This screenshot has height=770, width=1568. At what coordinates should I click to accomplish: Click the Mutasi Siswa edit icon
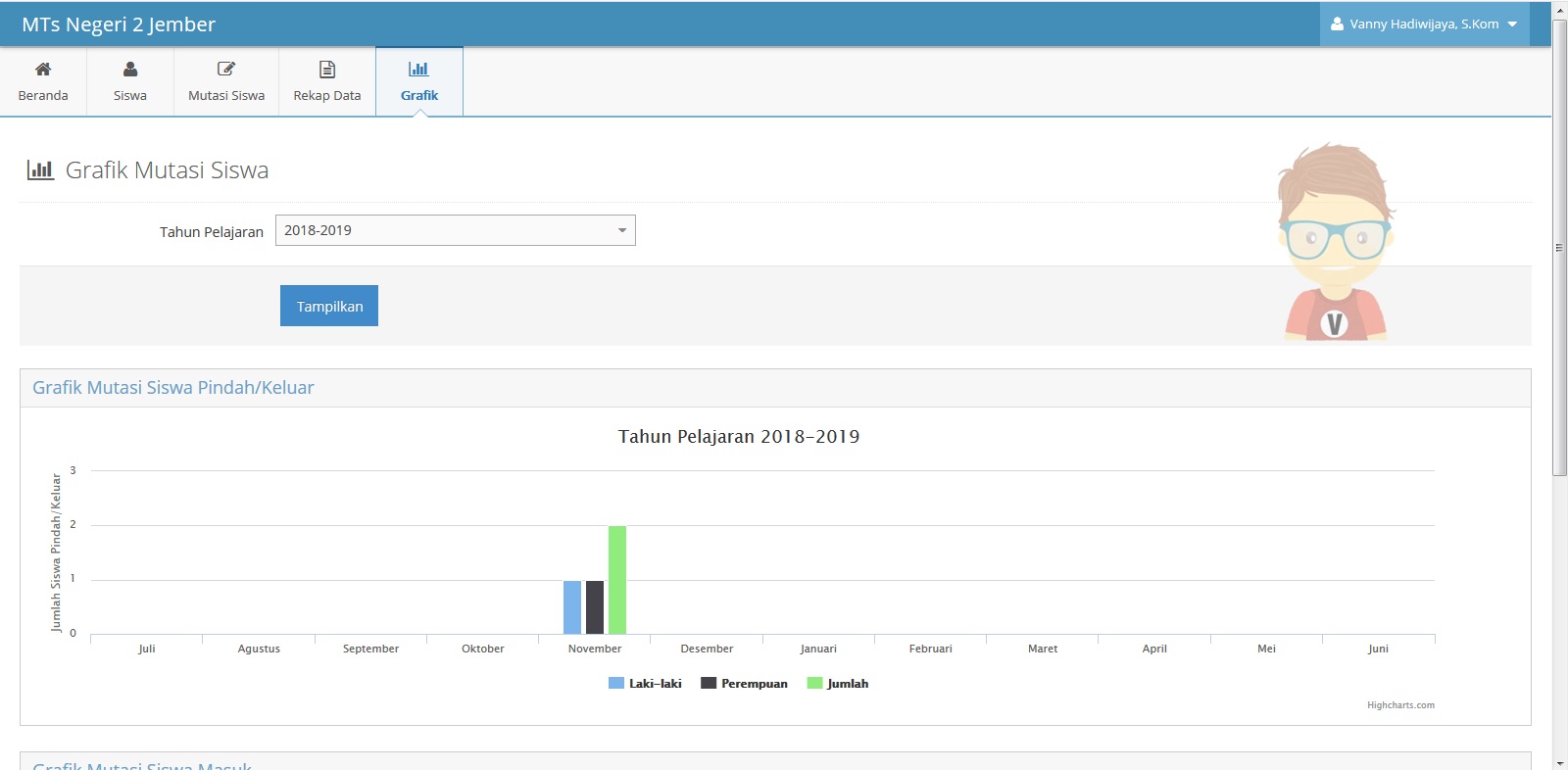(x=226, y=69)
